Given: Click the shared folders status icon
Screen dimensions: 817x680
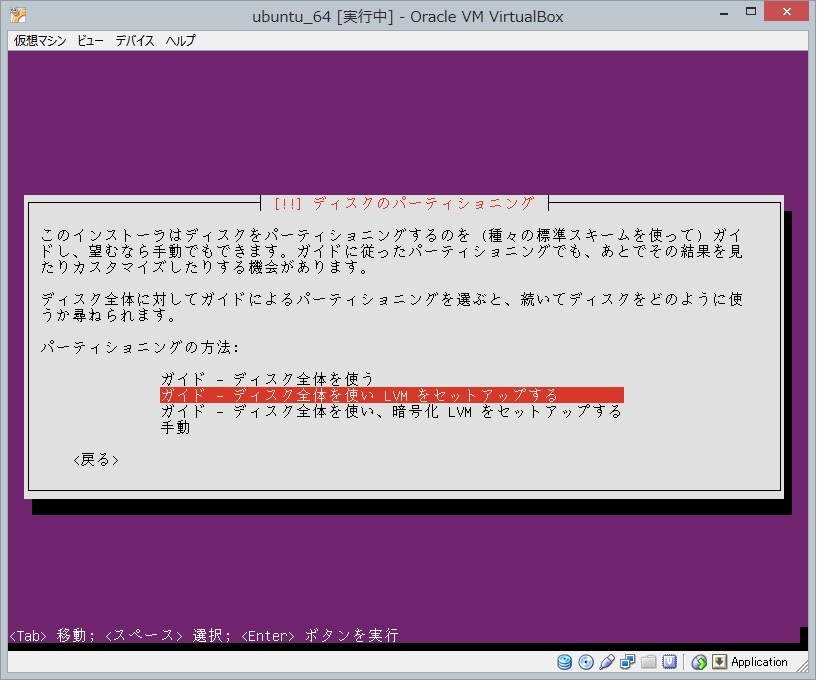Looking at the screenshot, I should click(x=648, y=662).
